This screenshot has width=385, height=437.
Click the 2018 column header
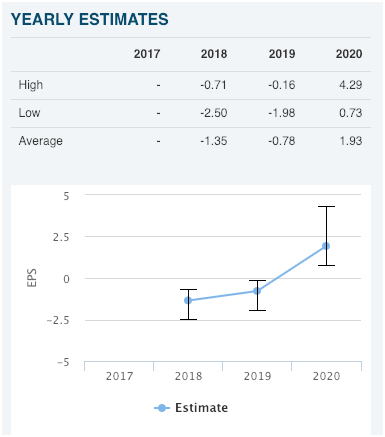214,54
